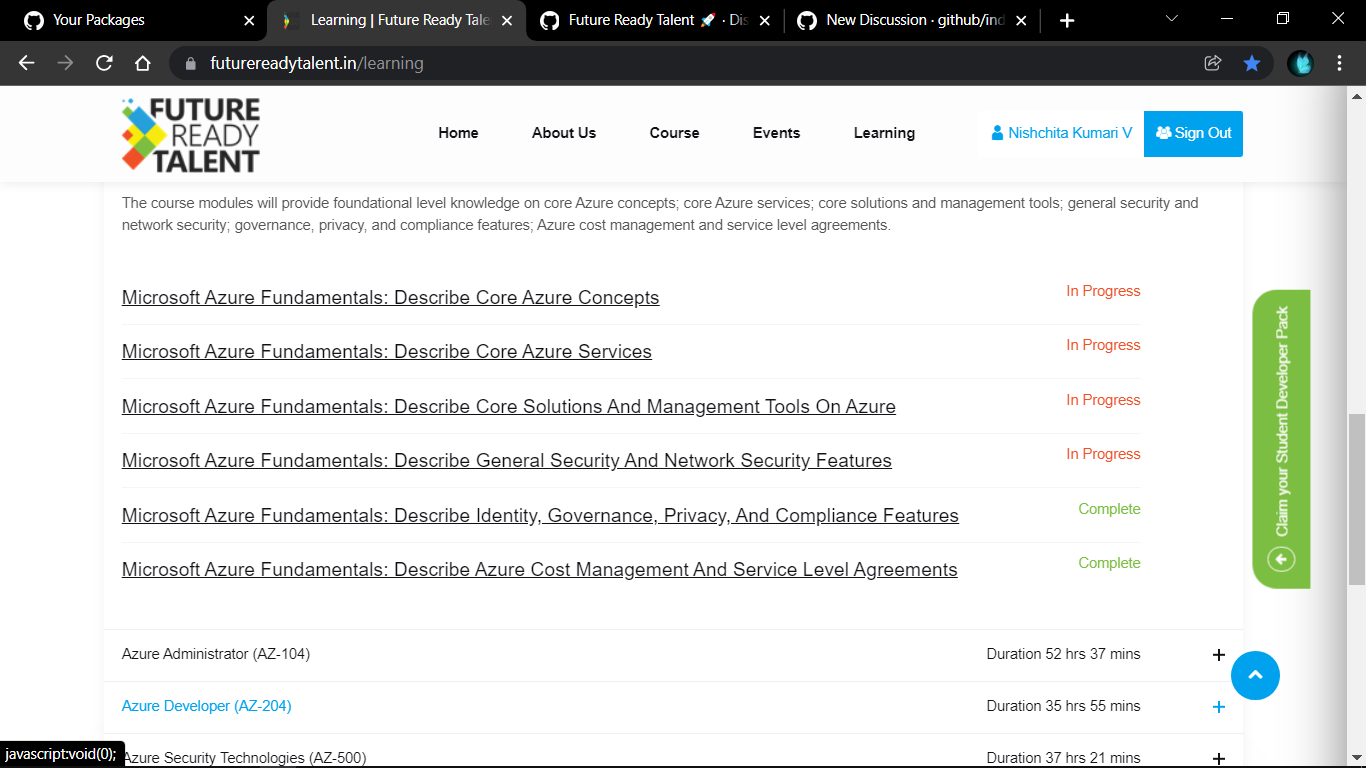Click Duration 52 hrs 37 mins text

(1063, 654)
